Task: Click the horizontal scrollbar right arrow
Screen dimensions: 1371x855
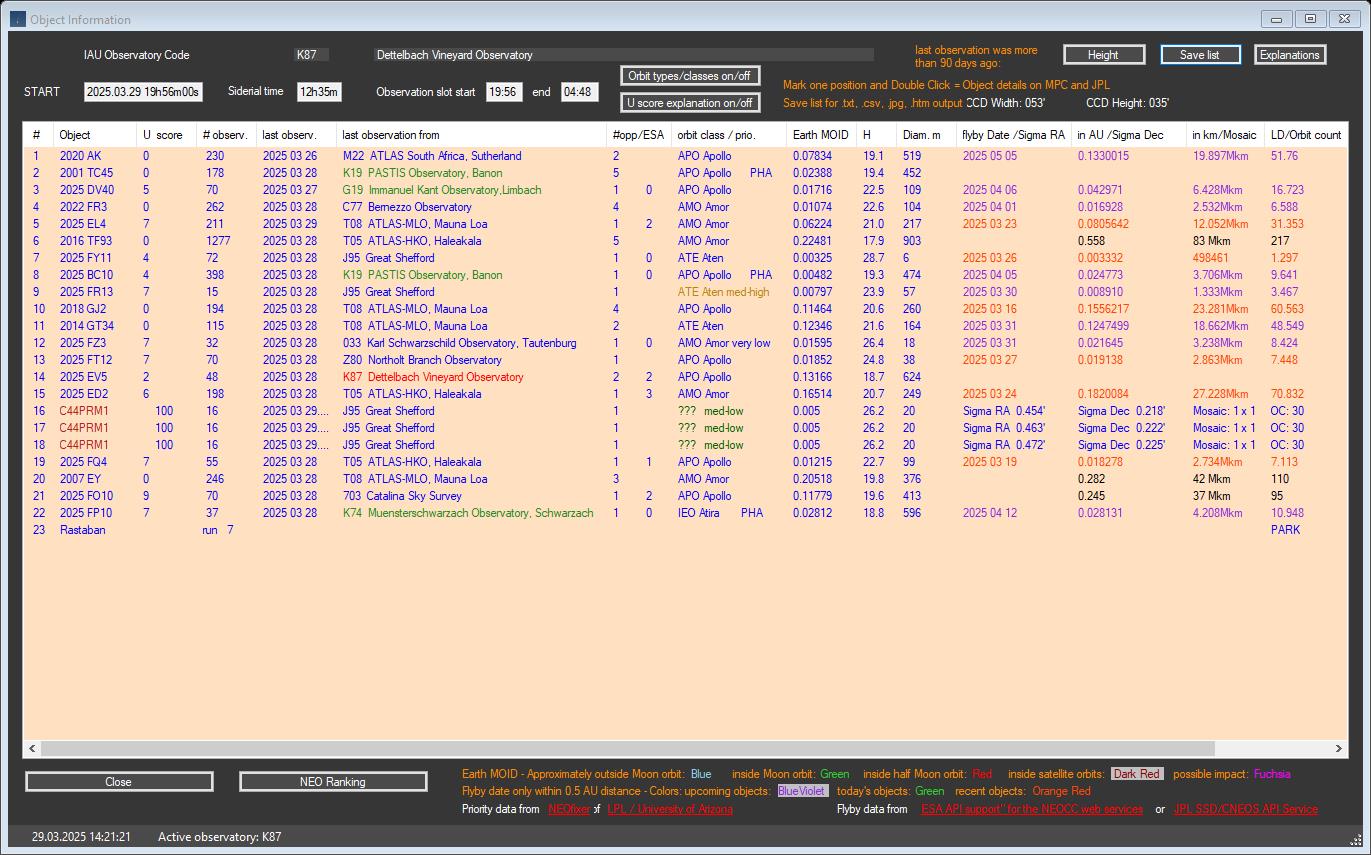Action: coord(1338,748)
